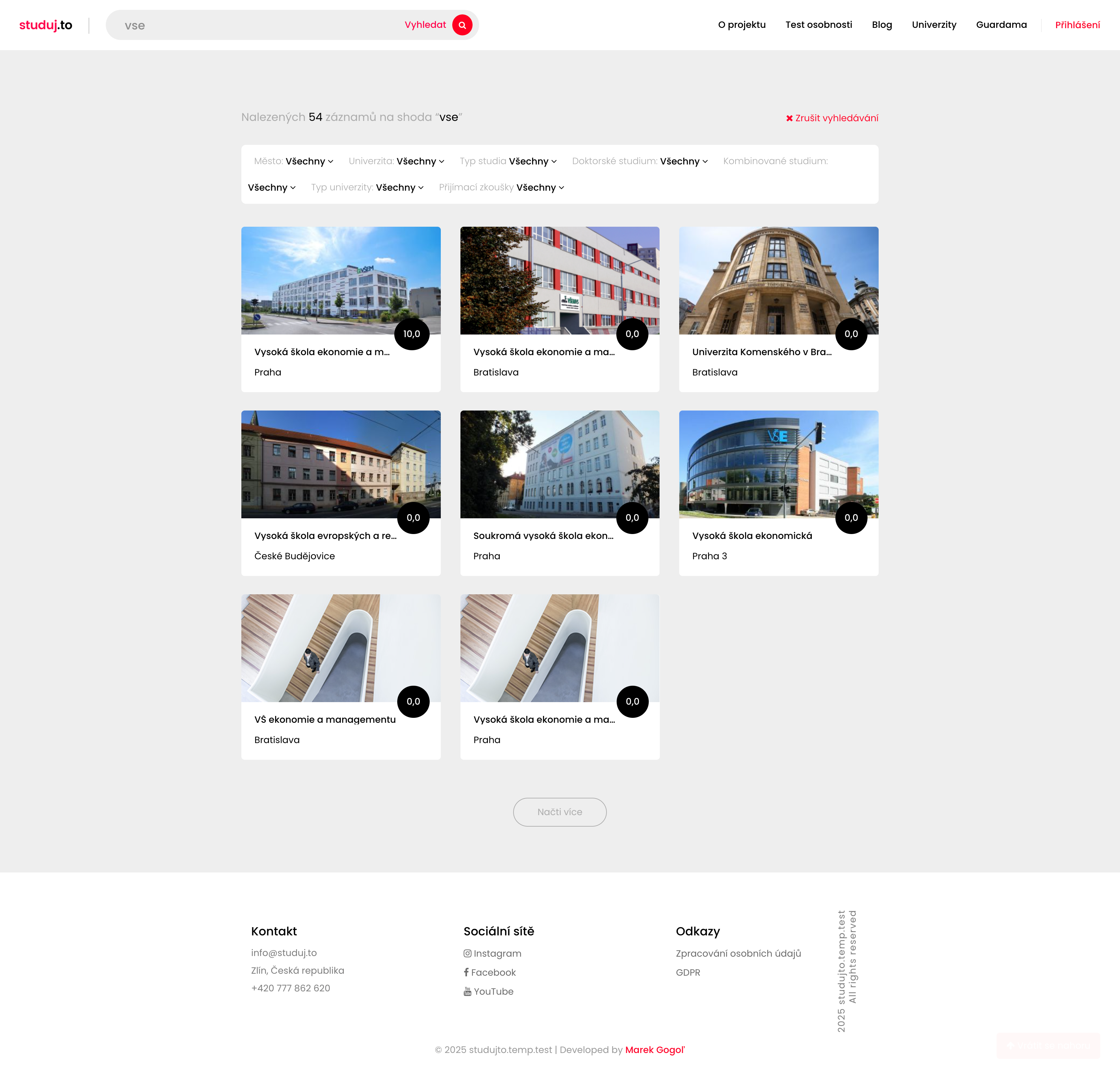This screenshot has width=1120, height=1072.
Task: Click the 10,0 rating badge
Action: tap(411, 334)
